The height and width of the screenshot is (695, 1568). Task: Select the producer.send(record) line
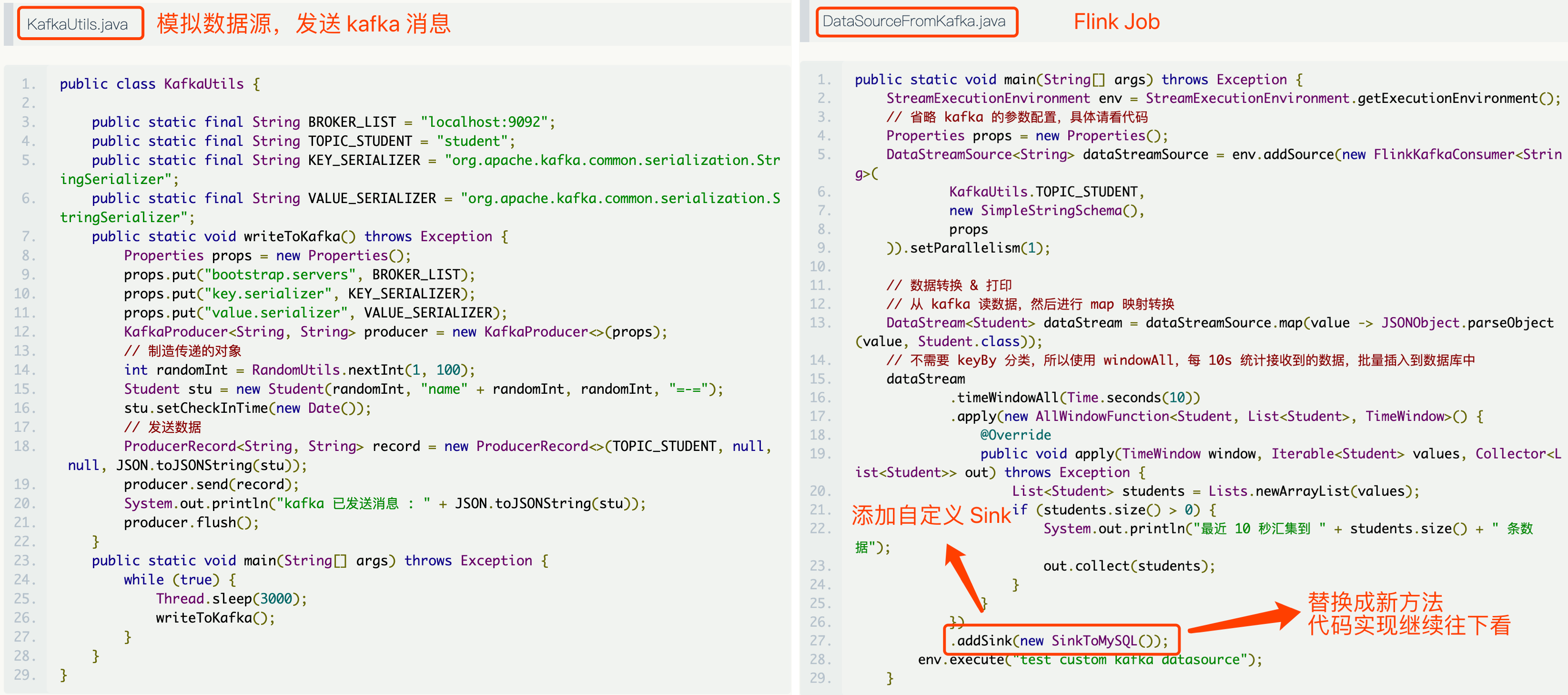pyautogui.click(x=211, y=484)
